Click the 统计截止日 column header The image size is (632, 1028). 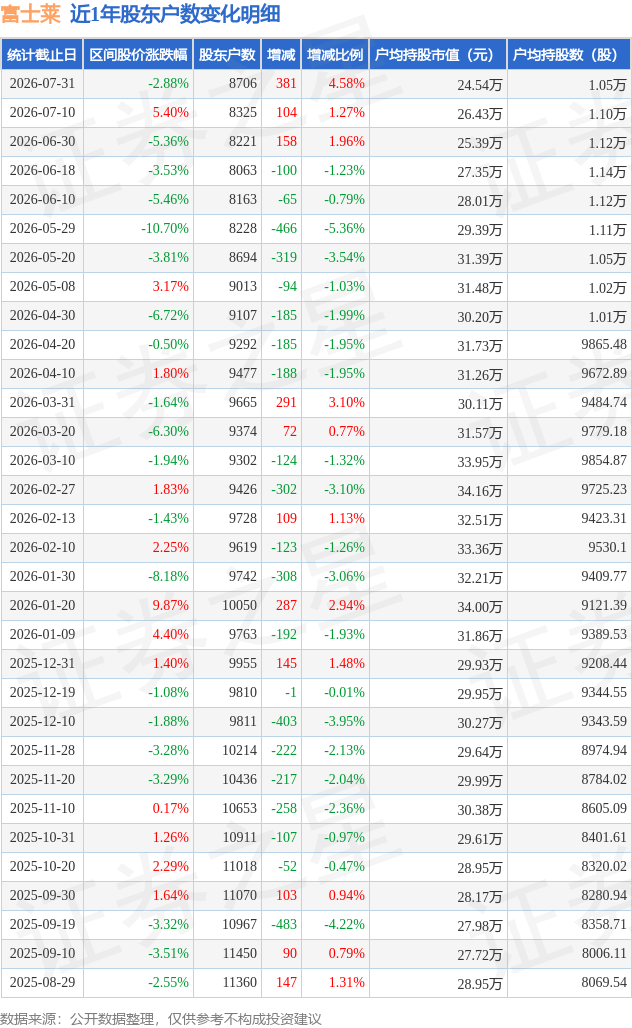pos(42,54)
